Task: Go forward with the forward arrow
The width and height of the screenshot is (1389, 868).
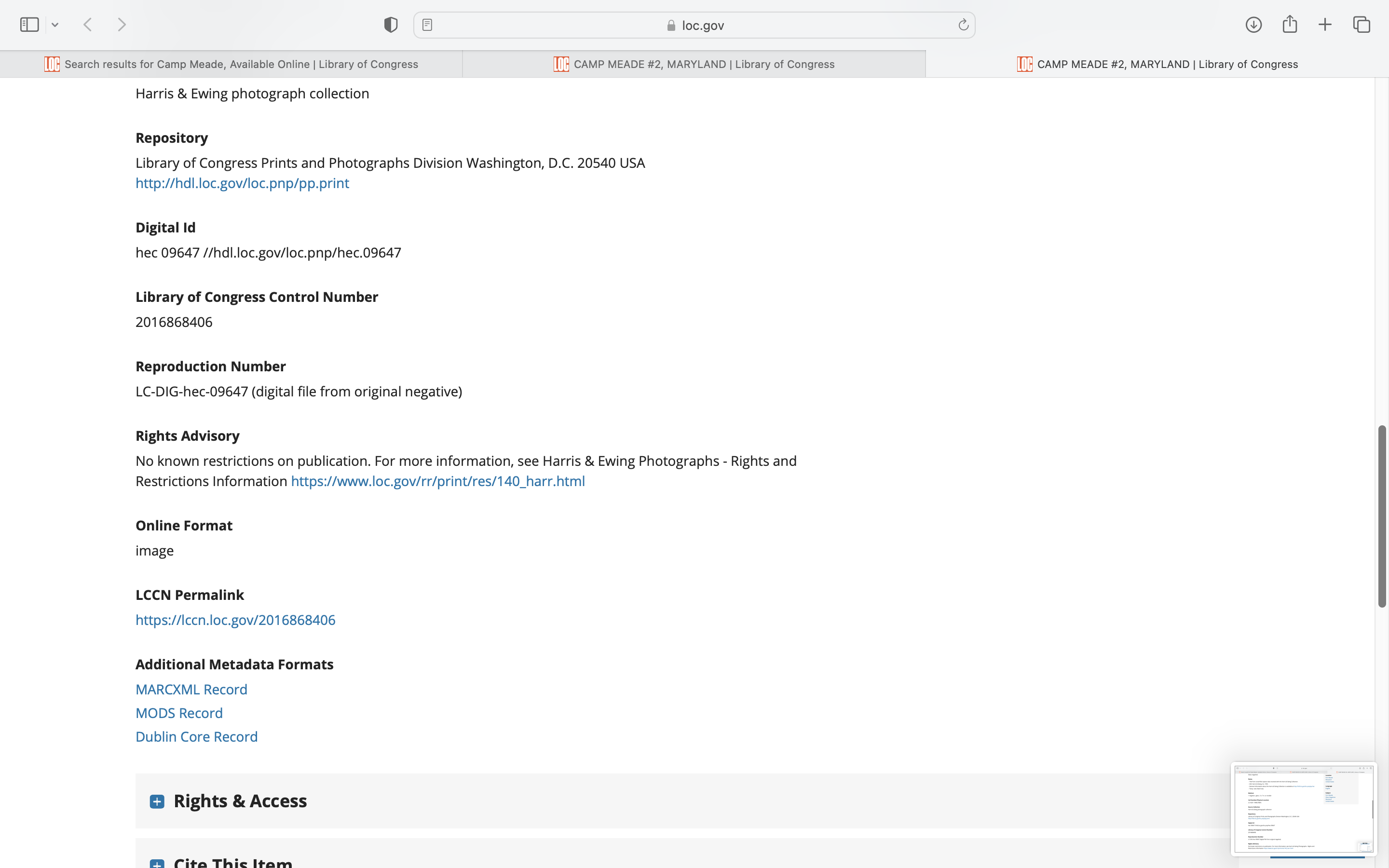Action: pos(122,25)
